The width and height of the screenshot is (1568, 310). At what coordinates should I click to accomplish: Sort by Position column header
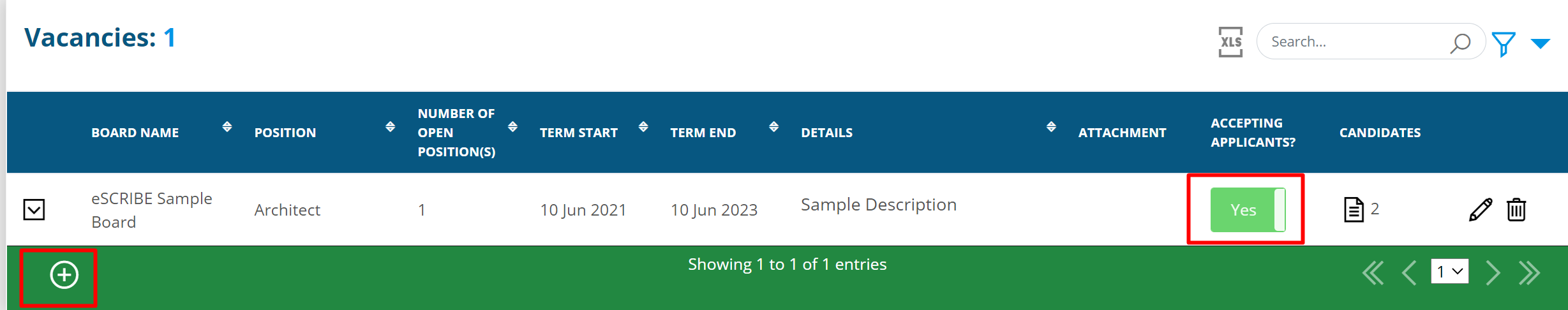(390, 127)
